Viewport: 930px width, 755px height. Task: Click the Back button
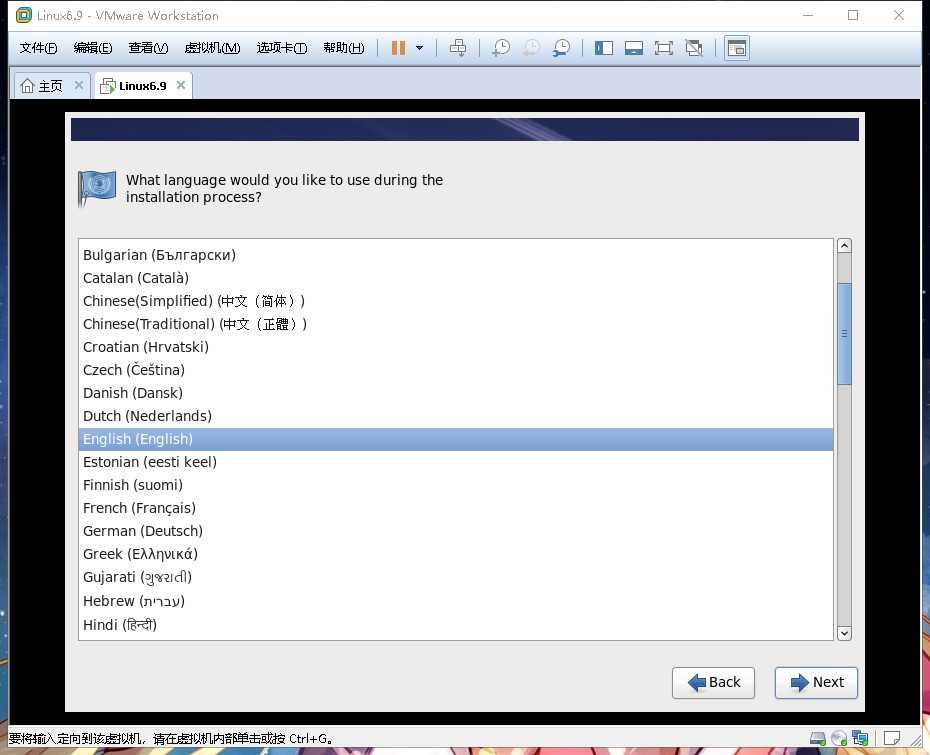713,683
